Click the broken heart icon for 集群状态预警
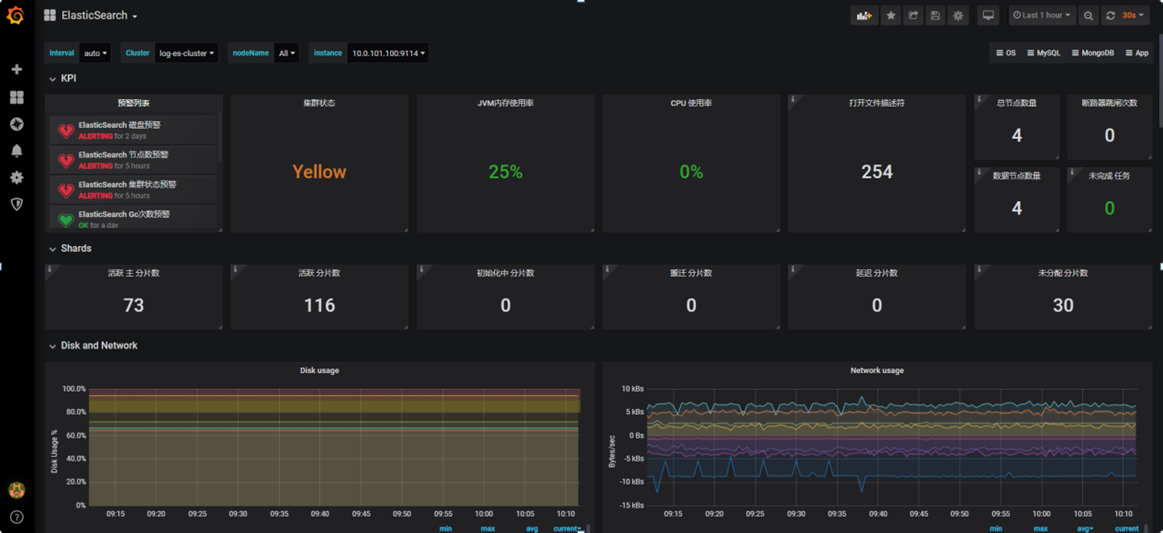Screen dimensions: 1163x533 (x=66, y=190)
